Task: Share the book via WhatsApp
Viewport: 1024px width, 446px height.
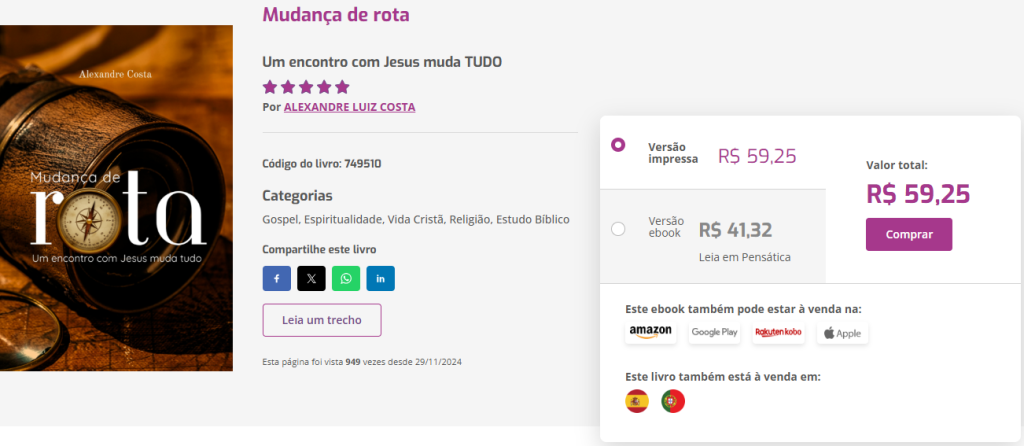Action: point(346,278)
